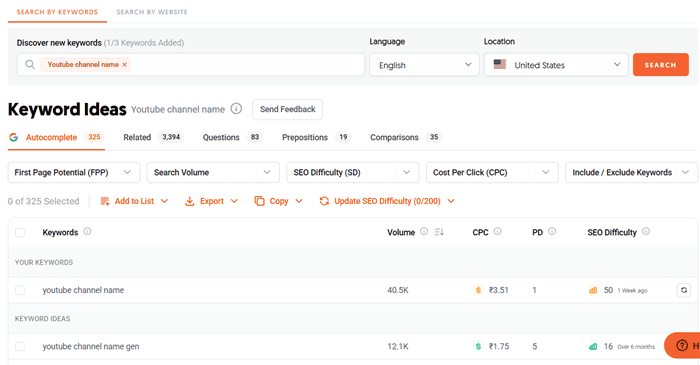Image resolution: width=700 pixels, height=365 pixels.
Task: Click green dollar icon in ₹1.75 row
Action: coord(478,346)
